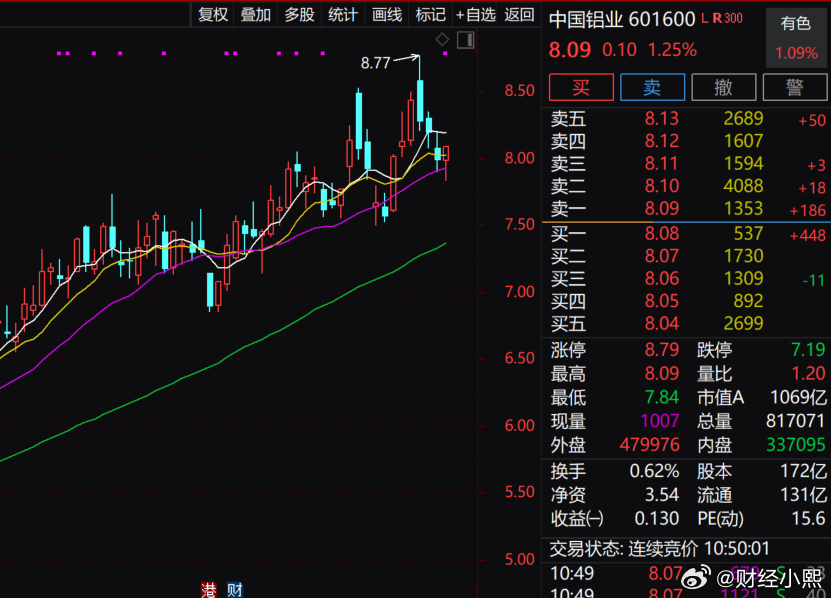Click current price 8.09 in header
This screenshot has height=598, width=831.
coord(569,50)
